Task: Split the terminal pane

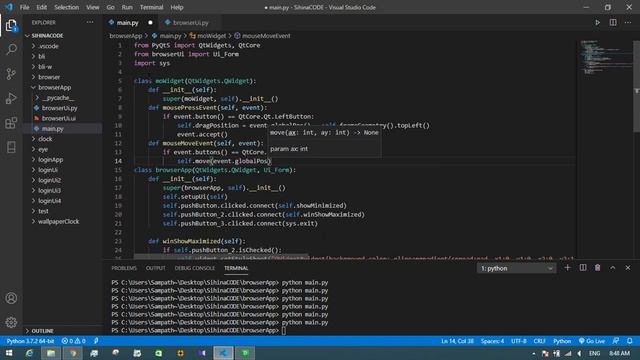Action: [x=583, y=268]
